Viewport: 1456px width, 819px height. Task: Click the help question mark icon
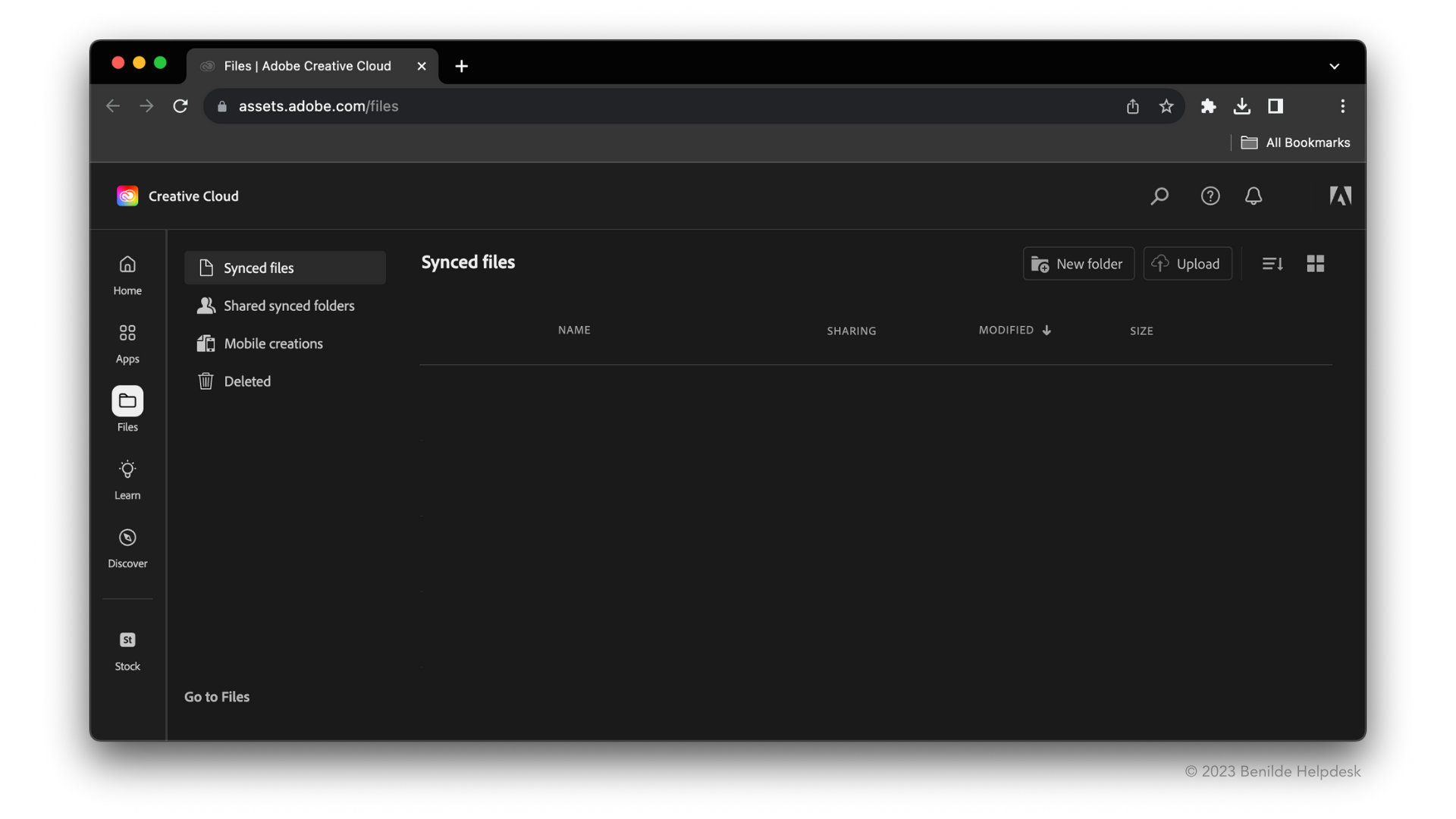(x=1210, y=196)
